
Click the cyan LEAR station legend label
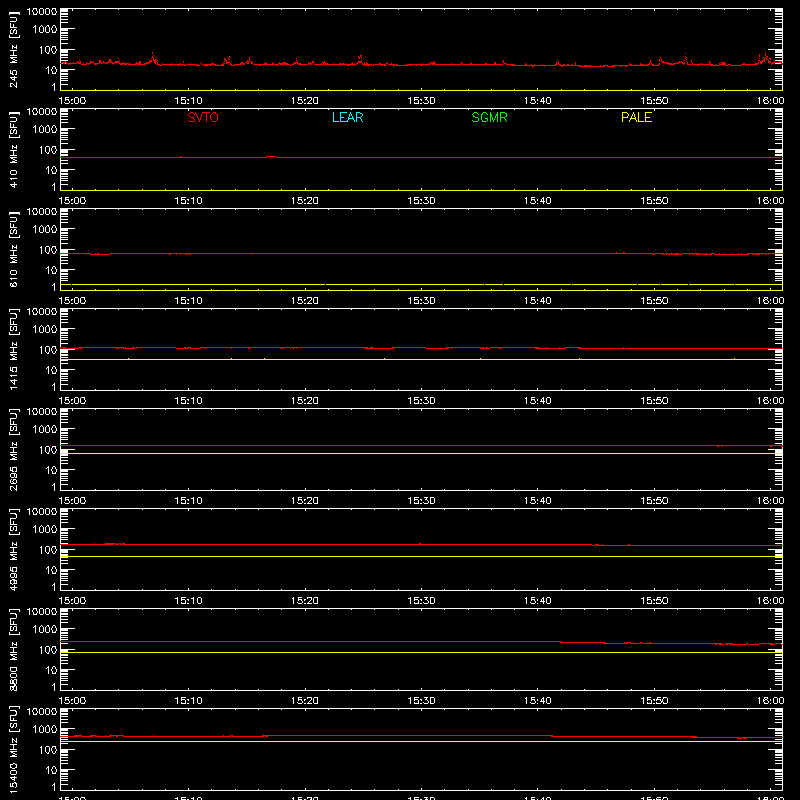(x=347, y=117)
